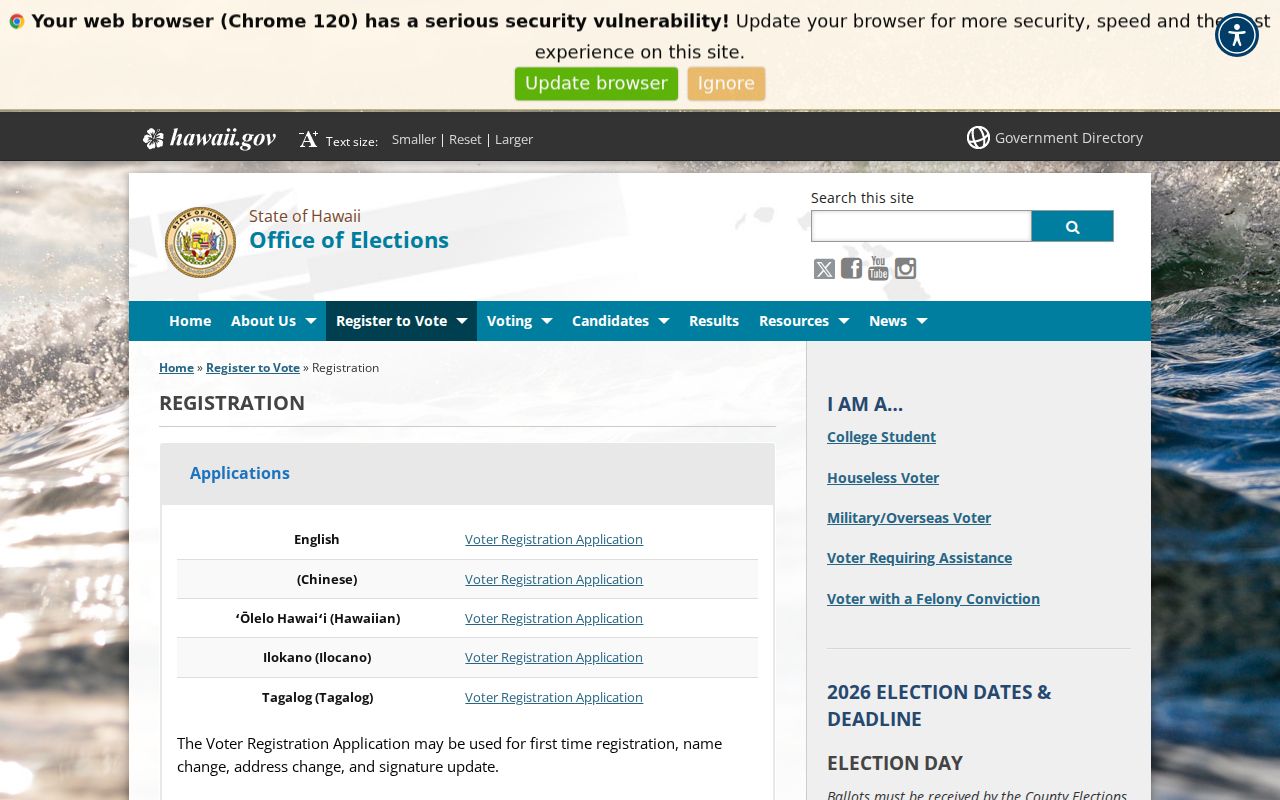Click the hawaii.gov logo

pyautogui.click(x=209, y=138)
